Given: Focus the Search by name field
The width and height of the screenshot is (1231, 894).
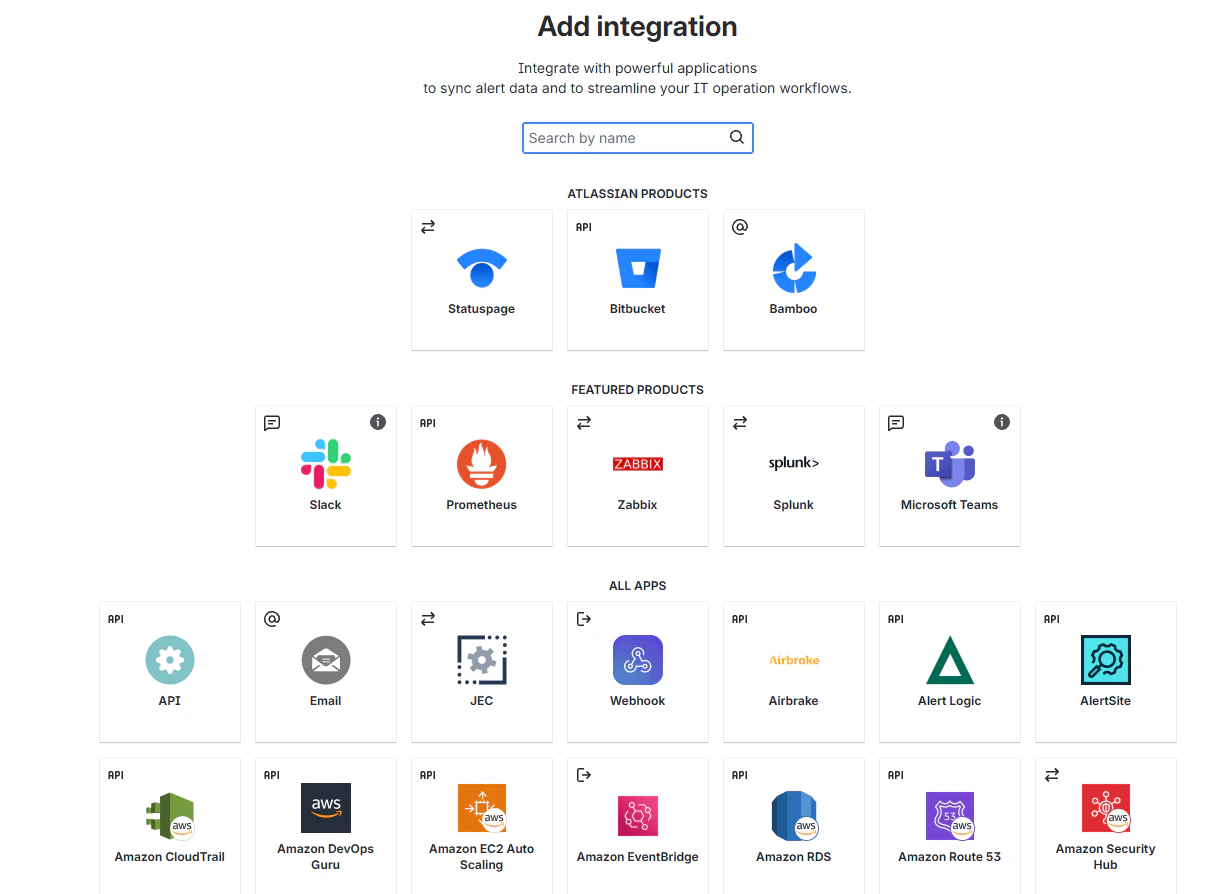Looking at the screenshot, I should click(638, 138).
